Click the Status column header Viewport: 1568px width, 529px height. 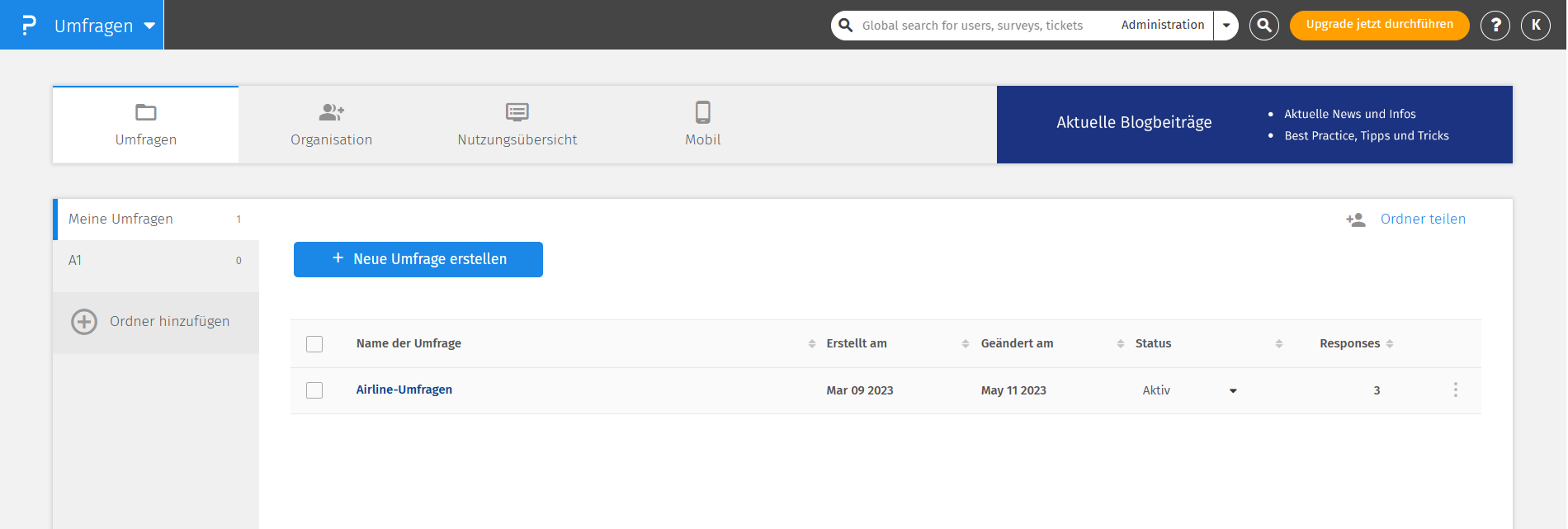[x=1153, y=343]
